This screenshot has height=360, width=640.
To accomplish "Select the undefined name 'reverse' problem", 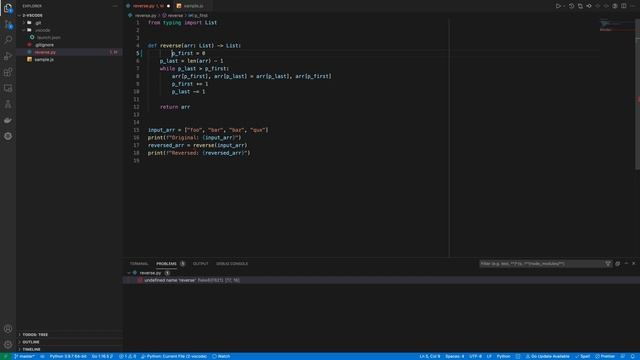I will point(381,280).
